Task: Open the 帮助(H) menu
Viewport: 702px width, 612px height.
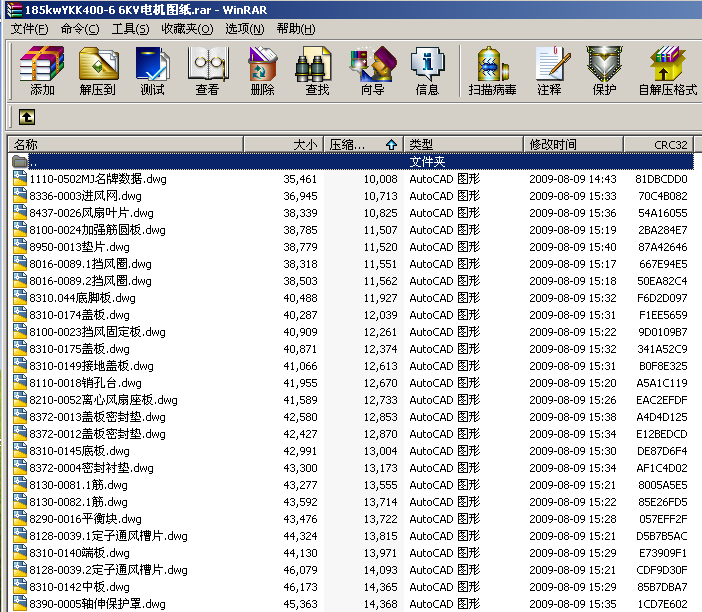Action: (x=295, y=29)
